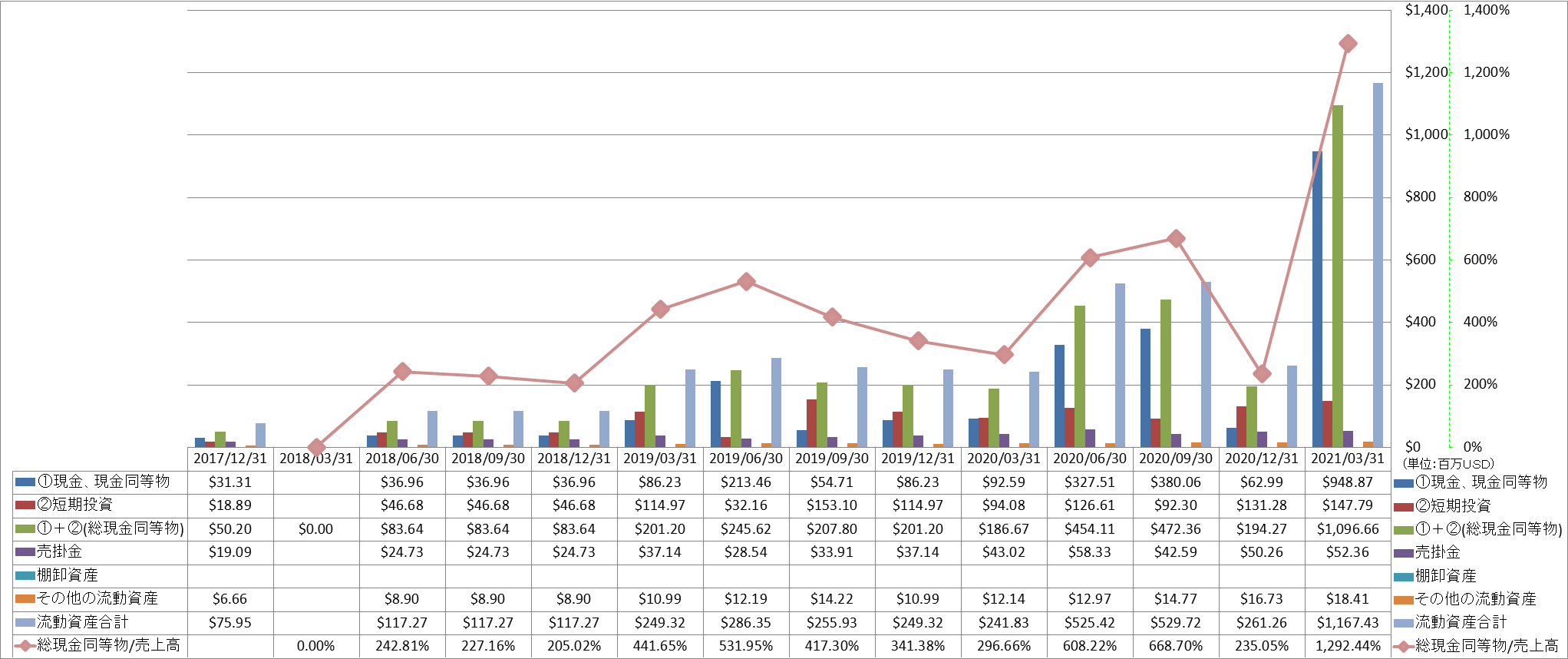1568x659 pixels.
Task: Click the cell showing $43.02
Action: 1004,552
